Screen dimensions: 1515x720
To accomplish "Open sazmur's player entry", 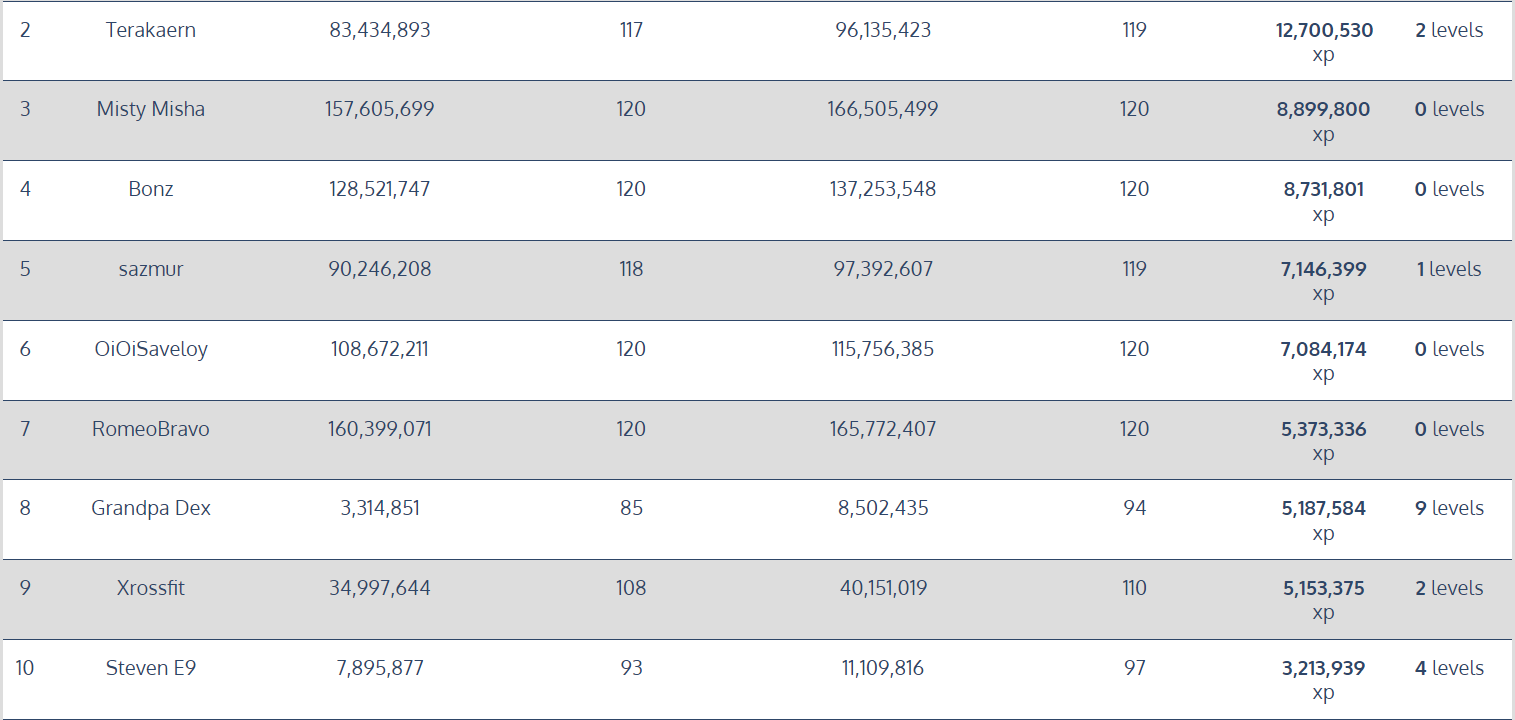I will pos(151,269).
